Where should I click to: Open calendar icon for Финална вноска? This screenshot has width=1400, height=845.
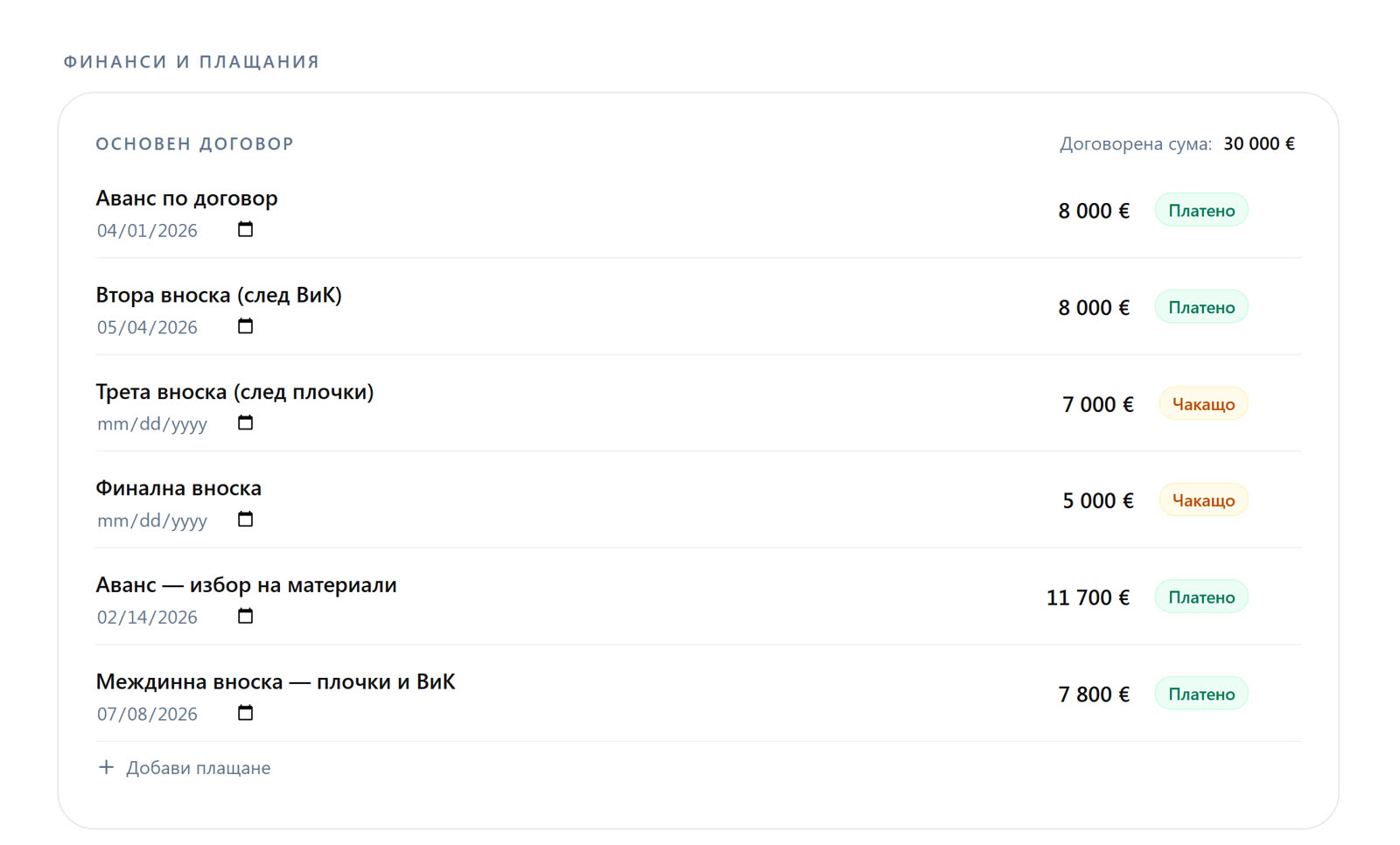click(245, 520)
